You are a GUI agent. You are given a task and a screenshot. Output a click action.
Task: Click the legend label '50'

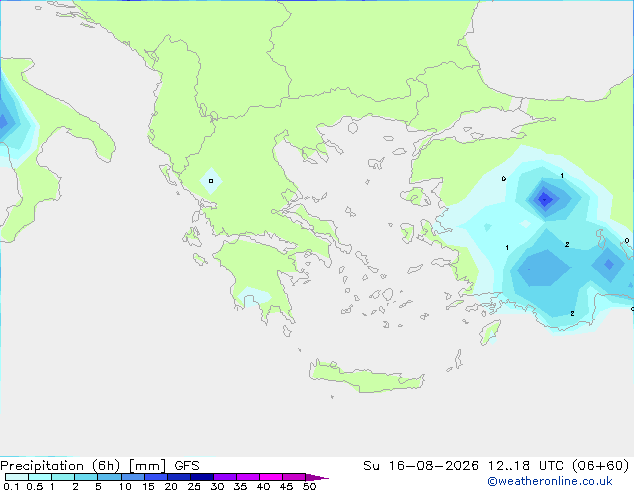(x=310, y=486)
